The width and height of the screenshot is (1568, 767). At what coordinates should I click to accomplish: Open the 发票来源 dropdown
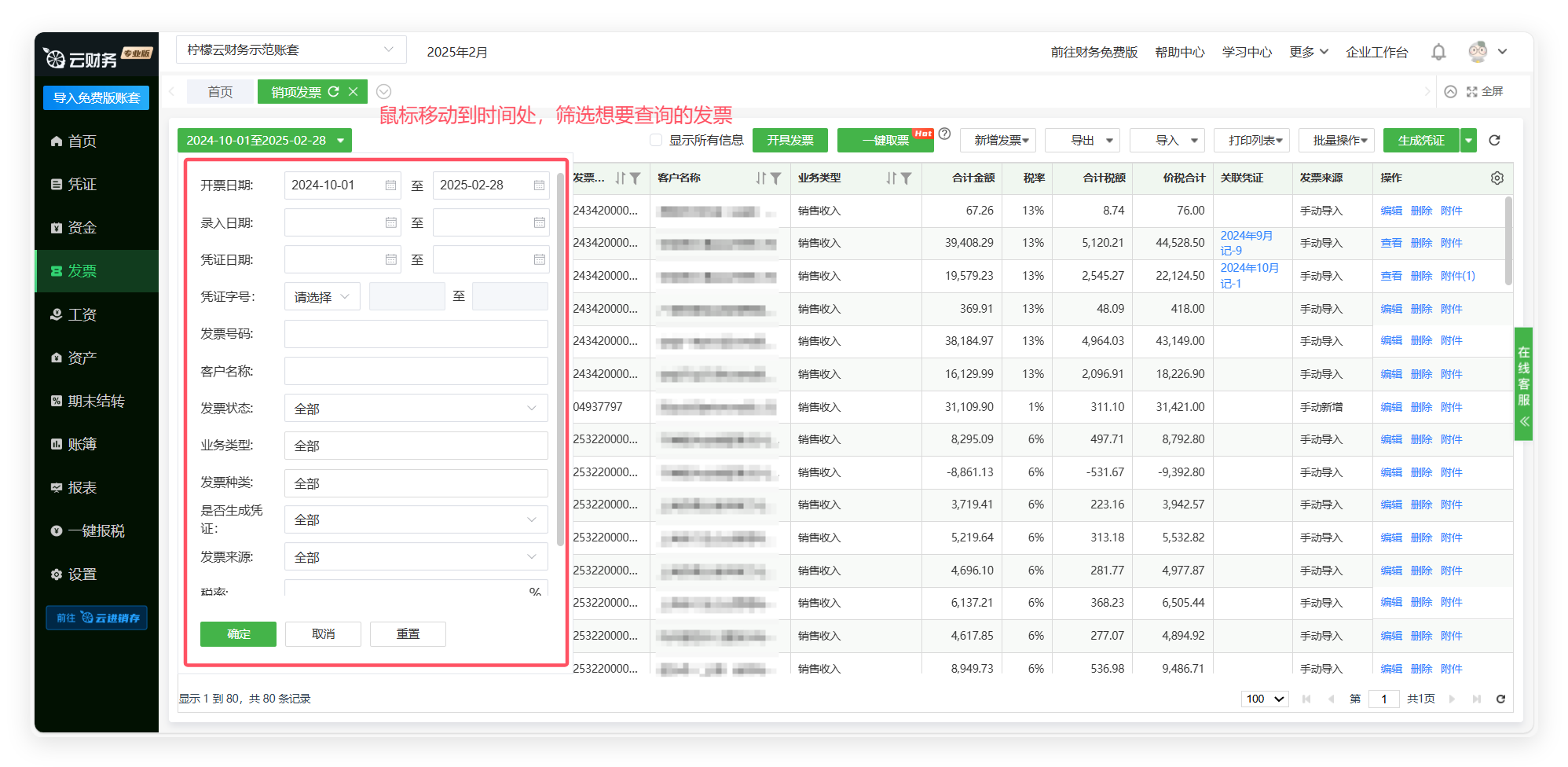[416, 557]
